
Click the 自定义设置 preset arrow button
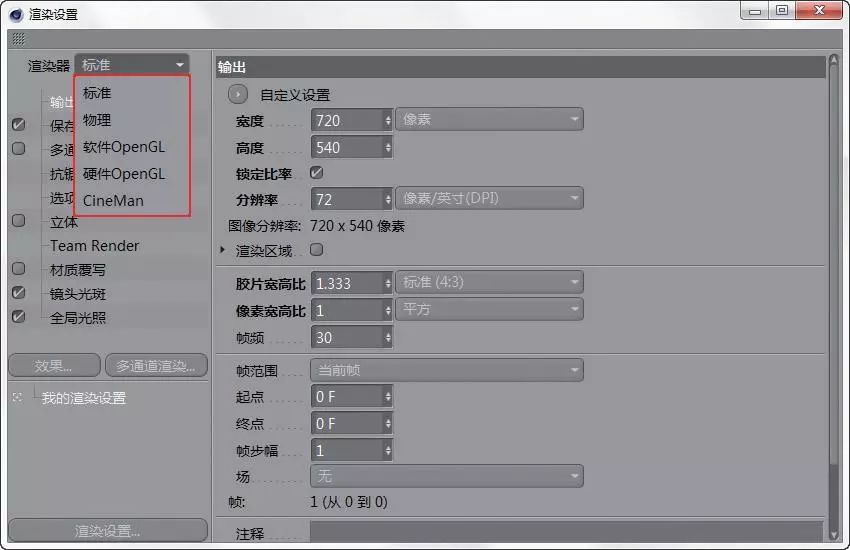coord(238,95)
